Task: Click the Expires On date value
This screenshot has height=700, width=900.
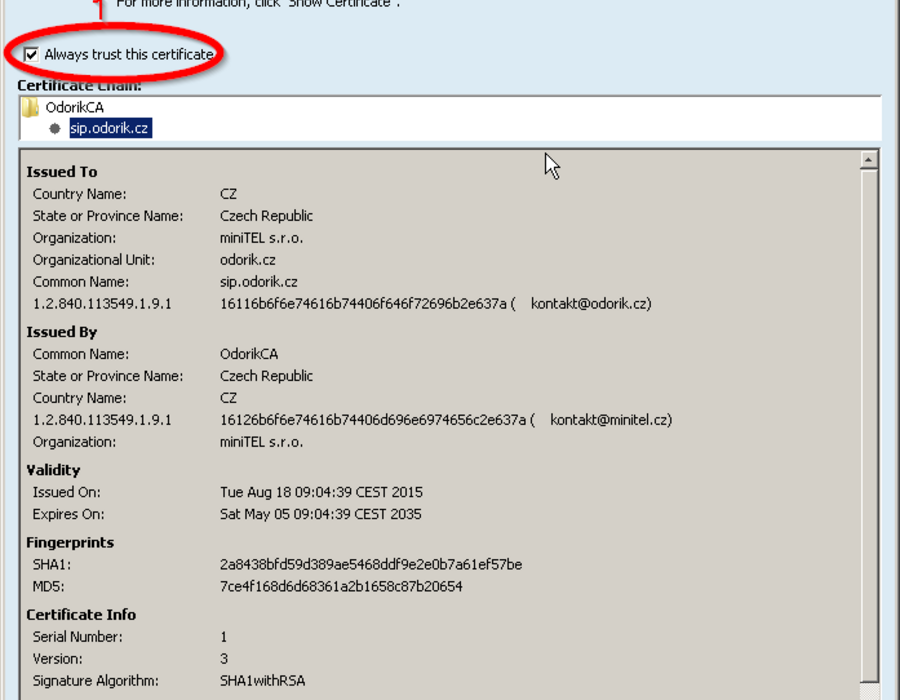Action: 320,514
